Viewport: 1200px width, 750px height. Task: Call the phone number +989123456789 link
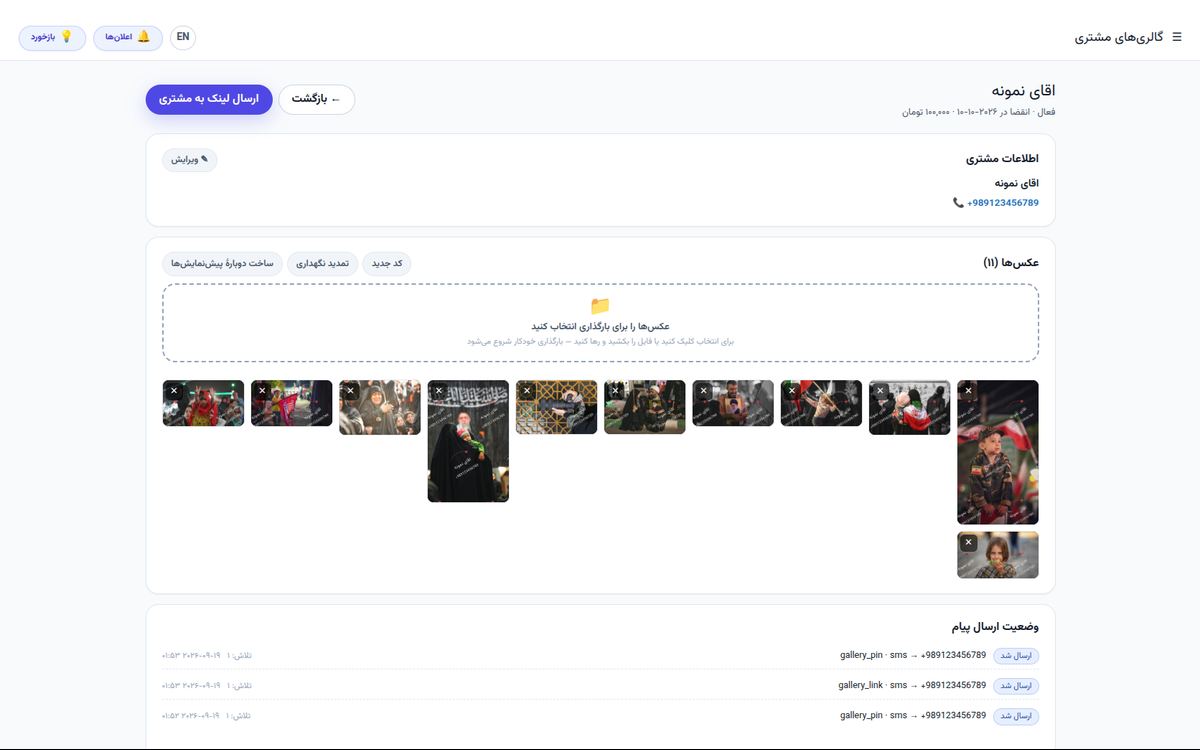1003,203
